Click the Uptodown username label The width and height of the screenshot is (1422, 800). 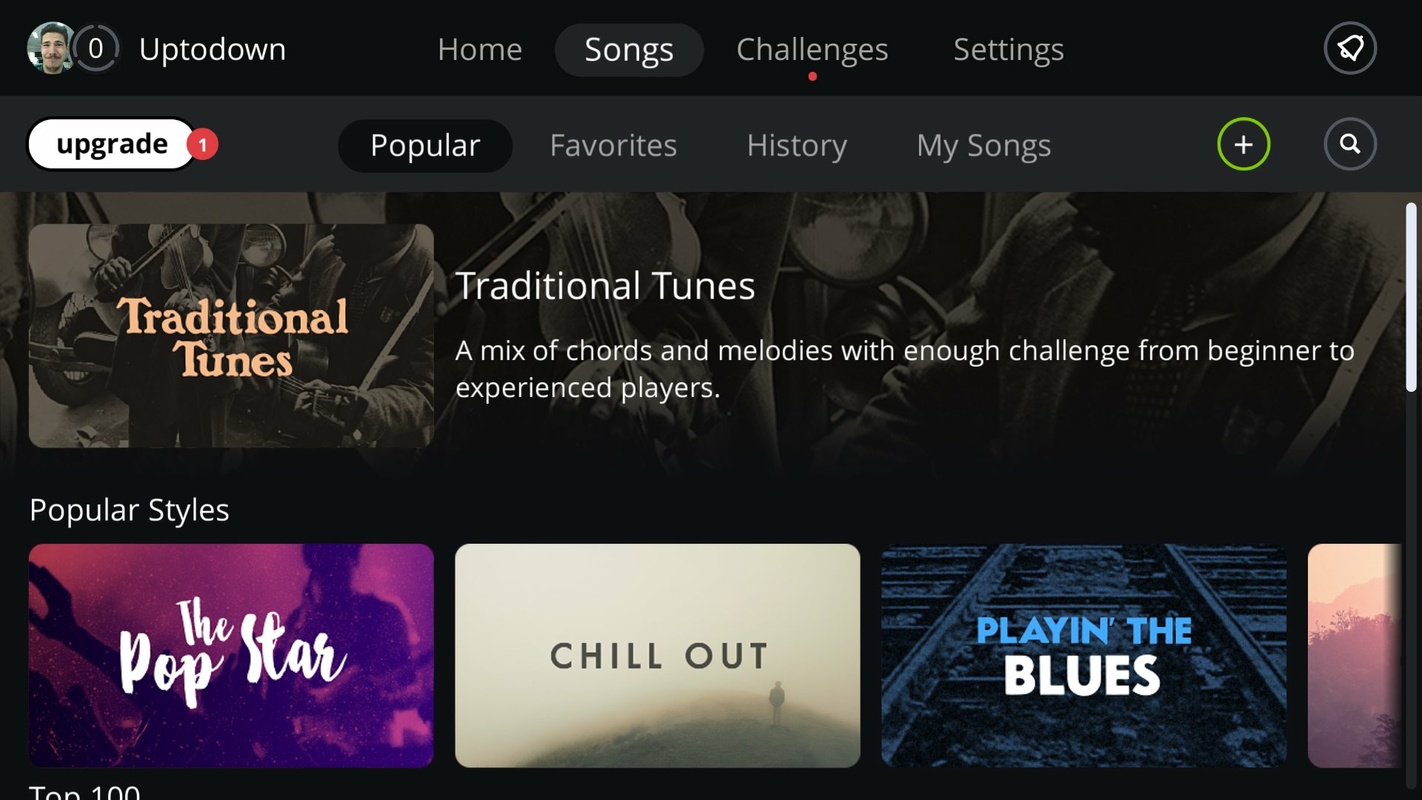click(212, 49)
